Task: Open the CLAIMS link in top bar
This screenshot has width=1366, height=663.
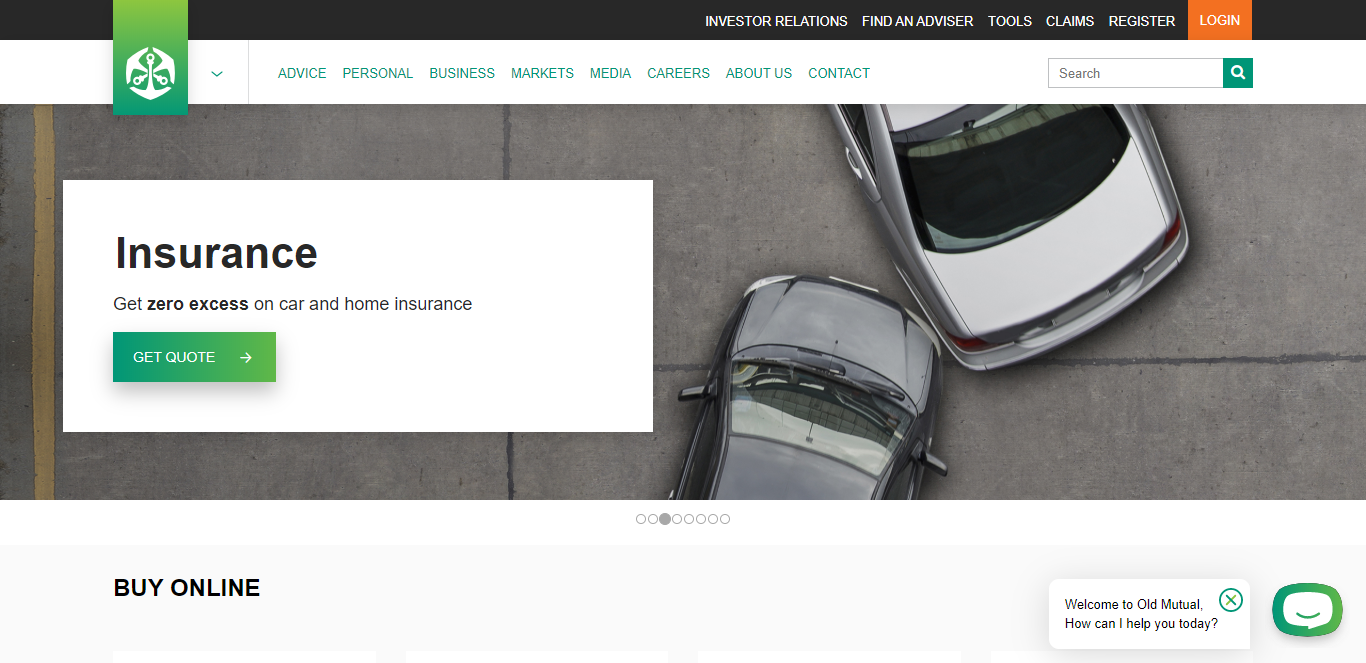Action: click(x=1070, y=21)
